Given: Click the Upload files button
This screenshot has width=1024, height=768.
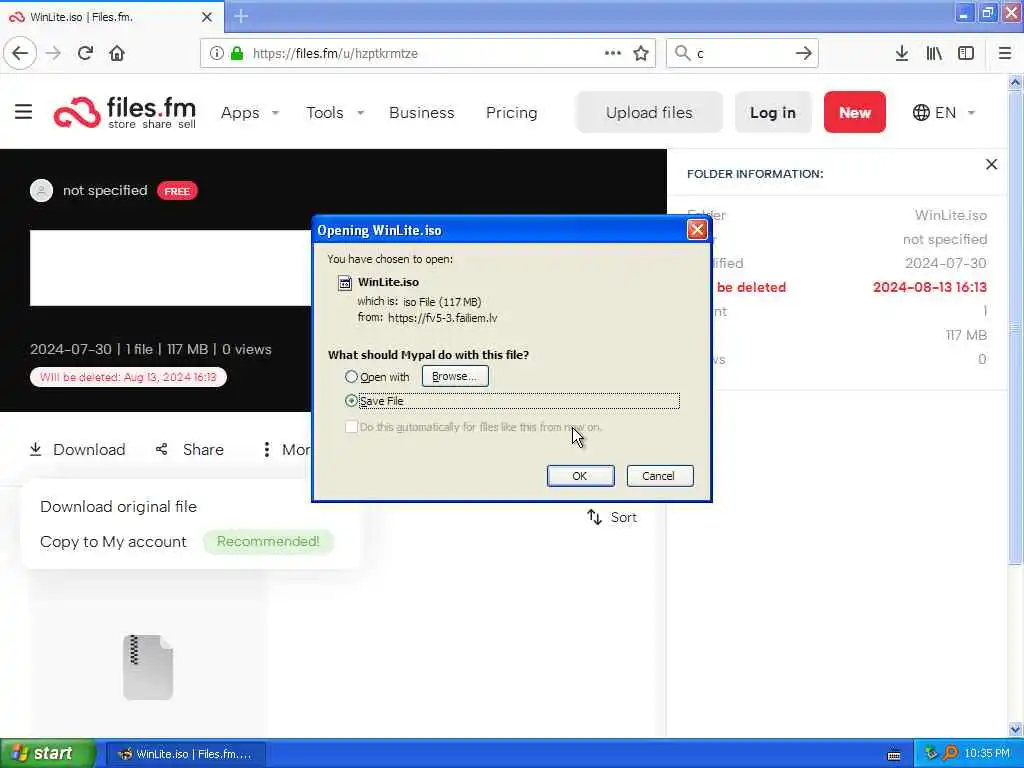Looking at the screenshot, I should [x=649, y=112].
